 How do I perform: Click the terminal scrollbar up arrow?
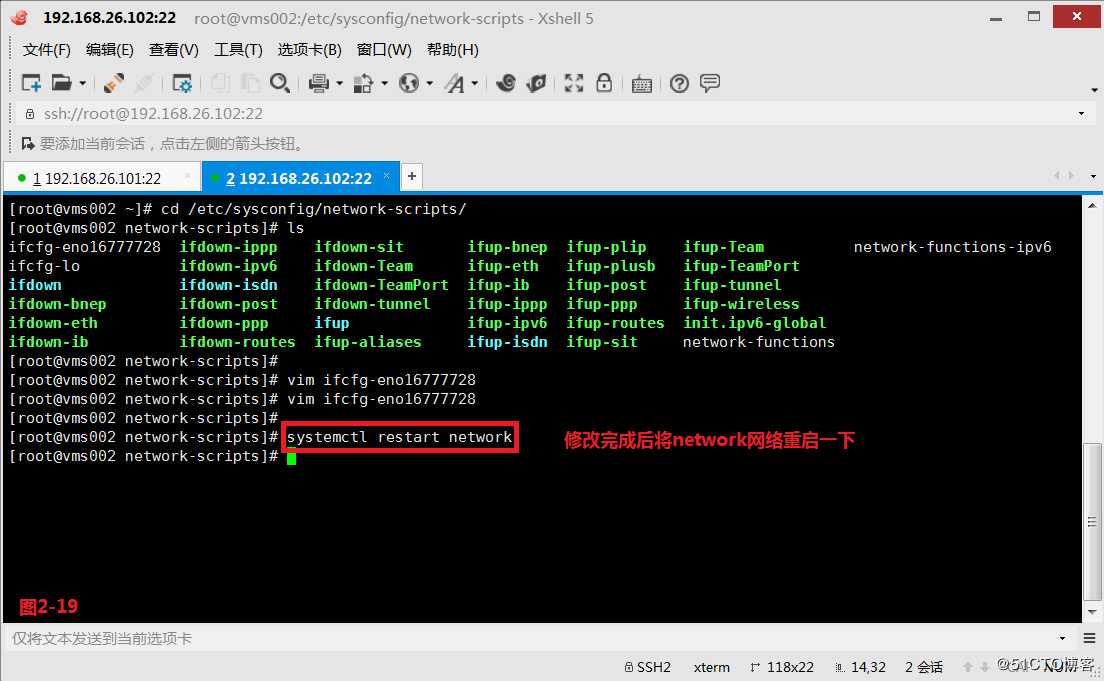1092,206
